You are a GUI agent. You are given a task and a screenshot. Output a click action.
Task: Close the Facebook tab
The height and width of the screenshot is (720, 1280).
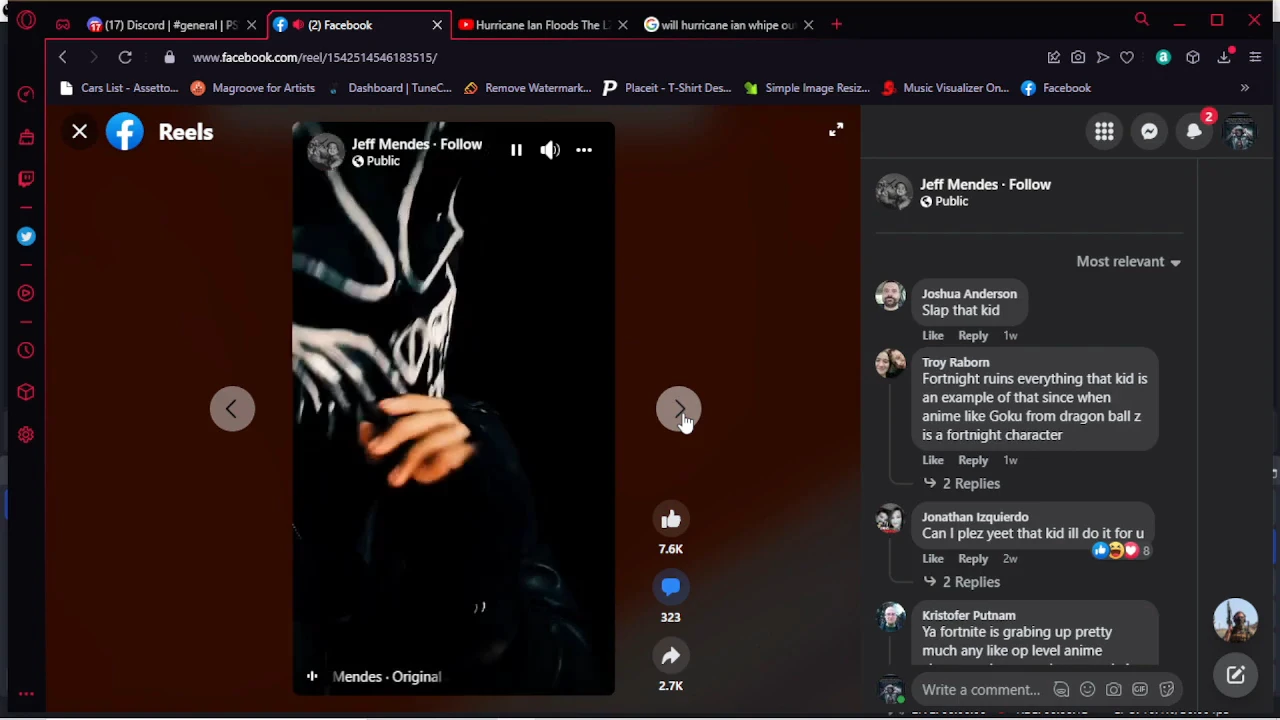(x=437, y=25)
